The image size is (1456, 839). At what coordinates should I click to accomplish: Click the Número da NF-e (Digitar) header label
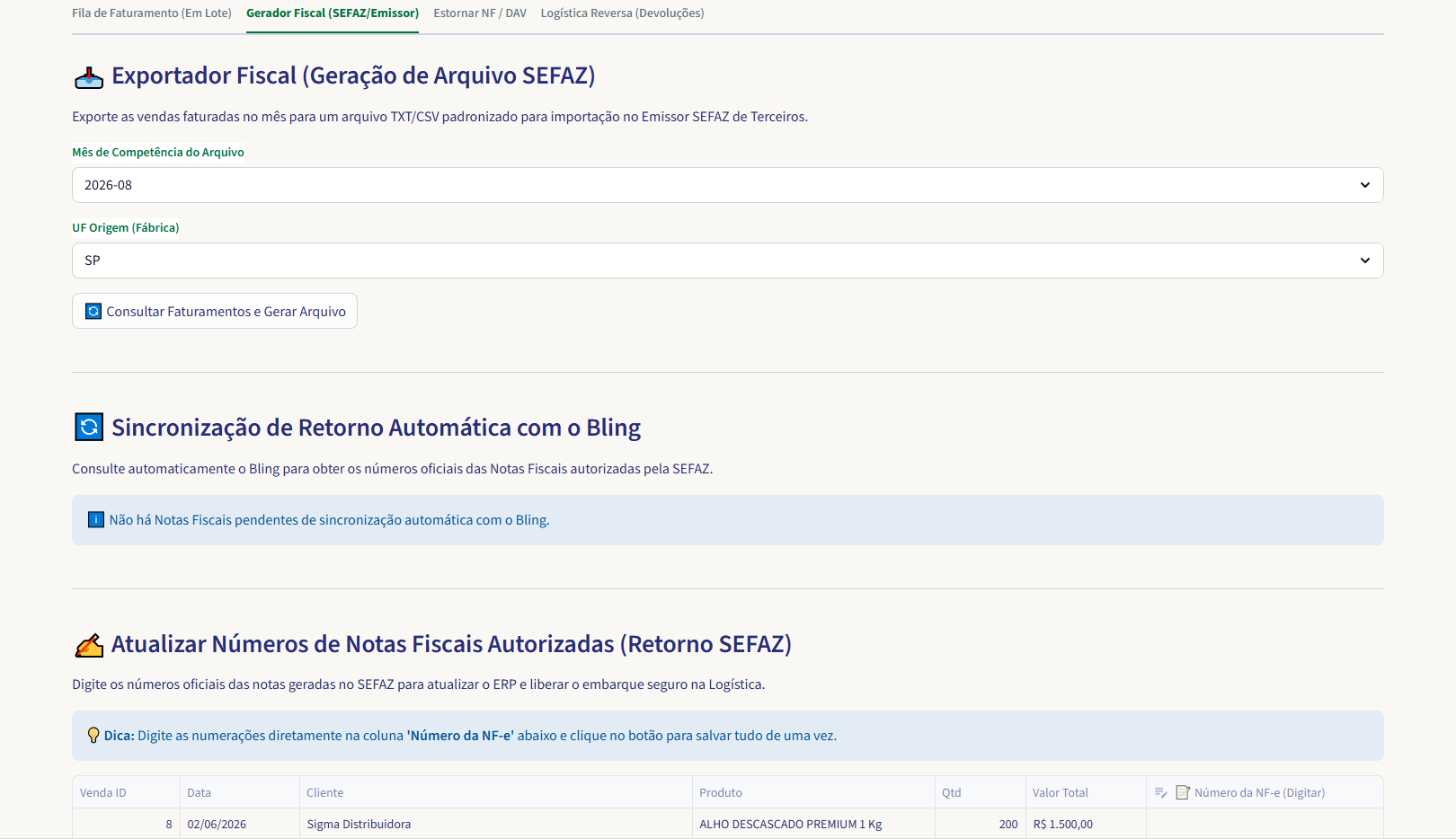coord(1259,793)
